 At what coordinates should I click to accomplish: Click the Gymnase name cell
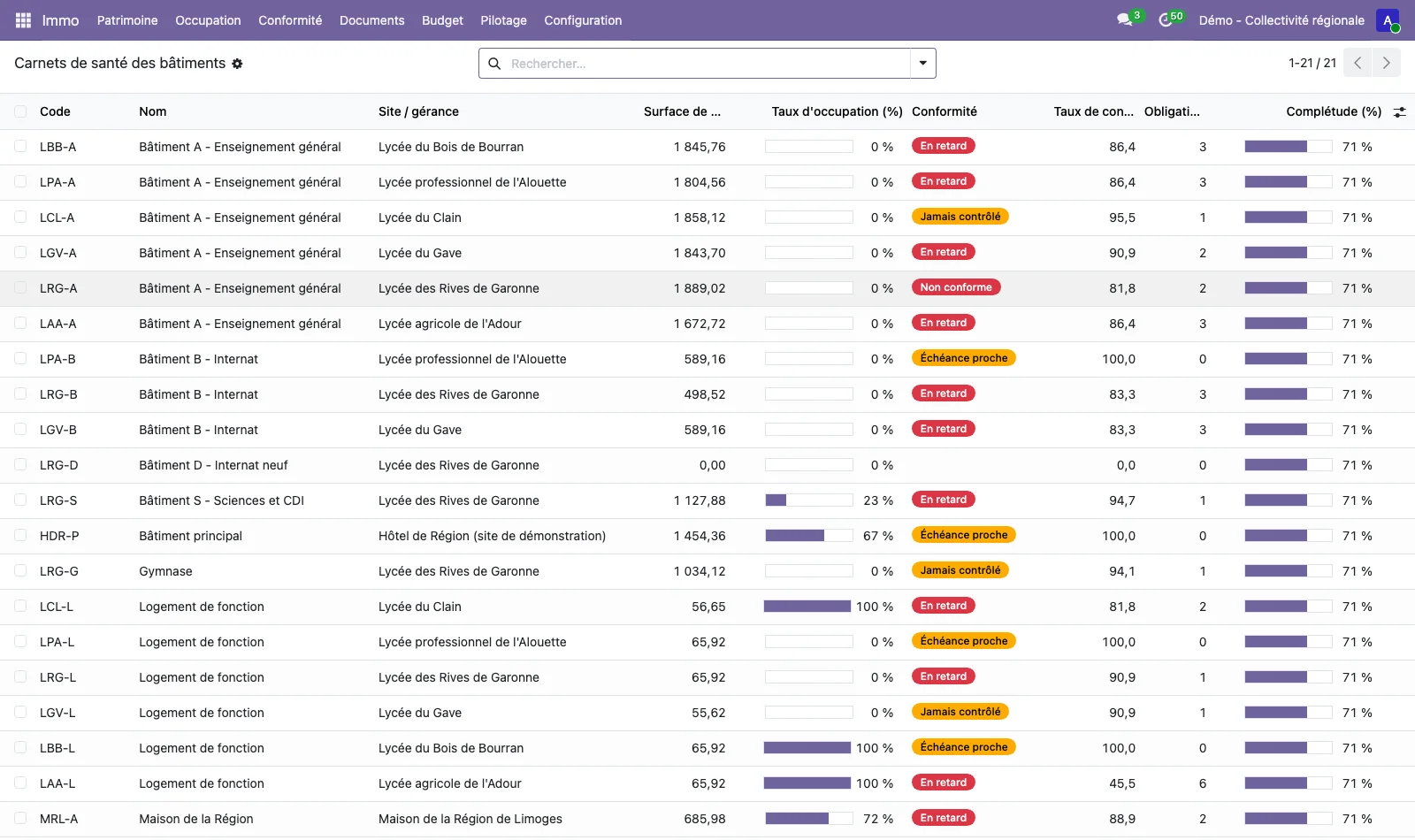(165, 571)
